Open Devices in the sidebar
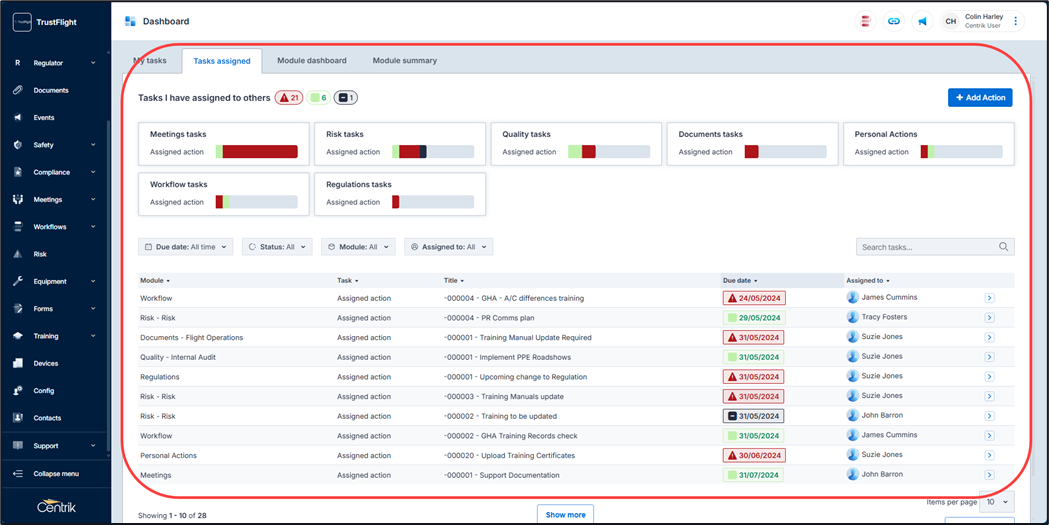This screenshot has height=525, width=1049. pyautogui.click(x=45, y=364)
